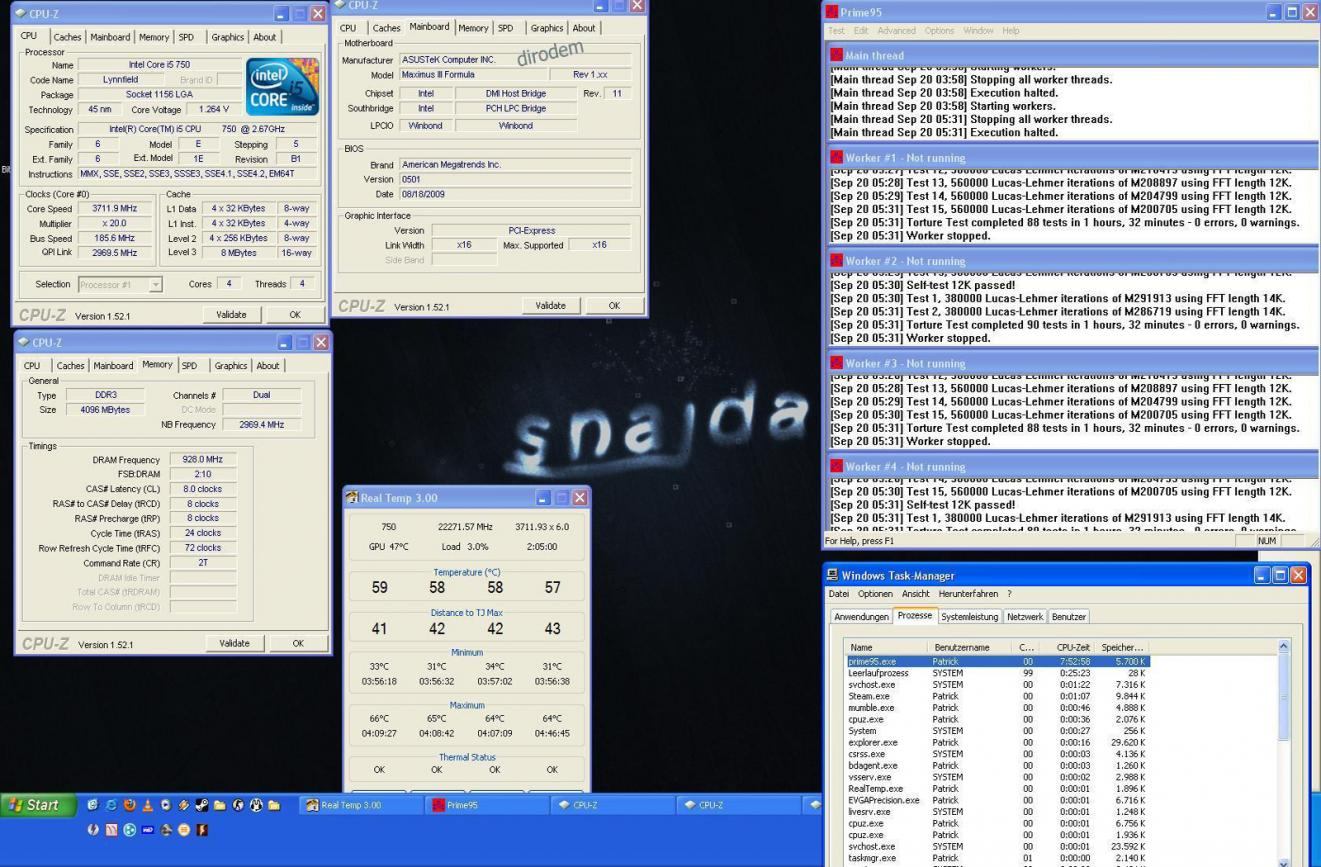
Task: Select the RealTemp.exe process row
Action: click(x=997, y=788)
